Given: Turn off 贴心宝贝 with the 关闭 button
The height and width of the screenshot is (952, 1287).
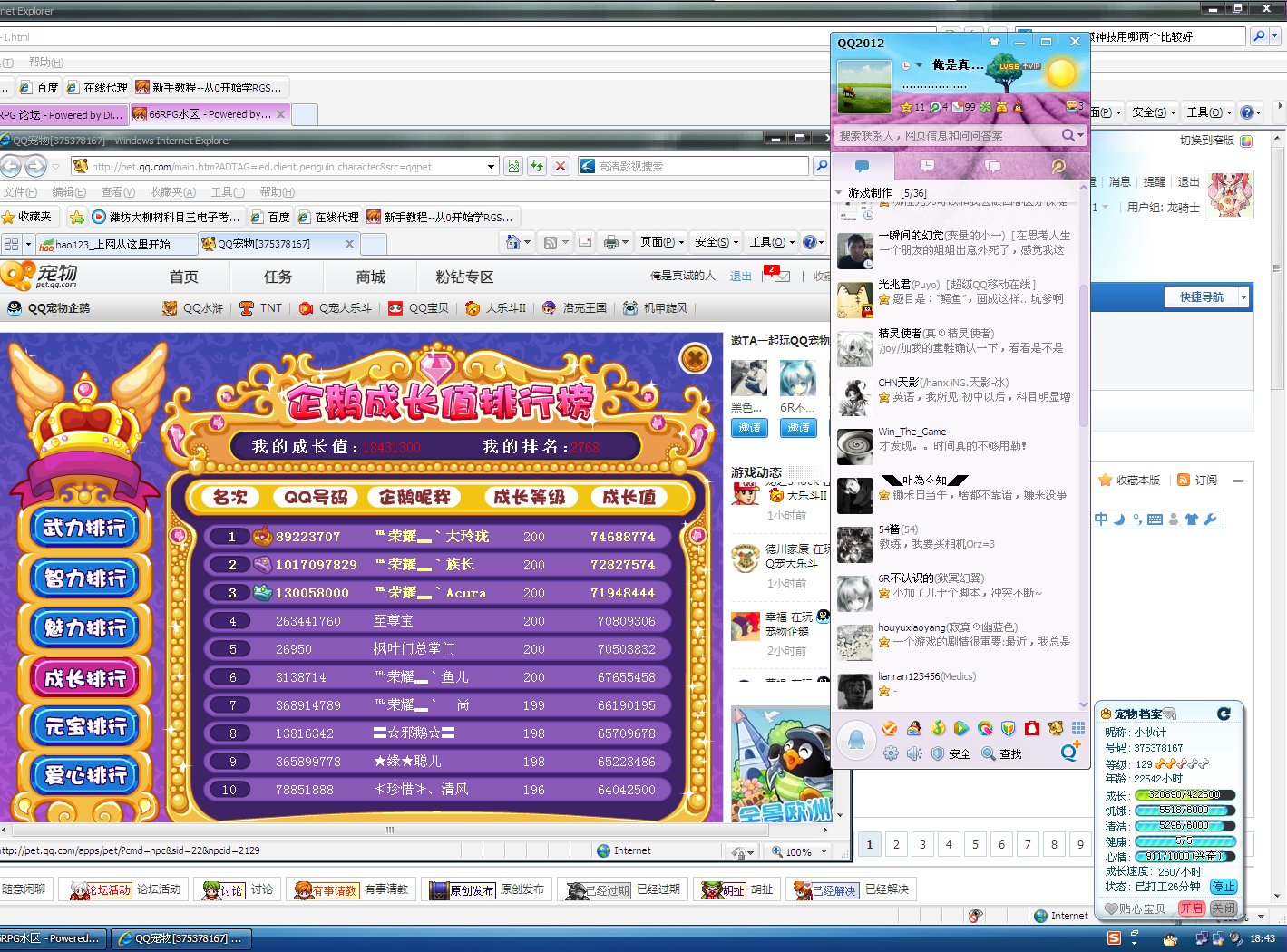Looking at the screenshot, I should (1224, 908).
